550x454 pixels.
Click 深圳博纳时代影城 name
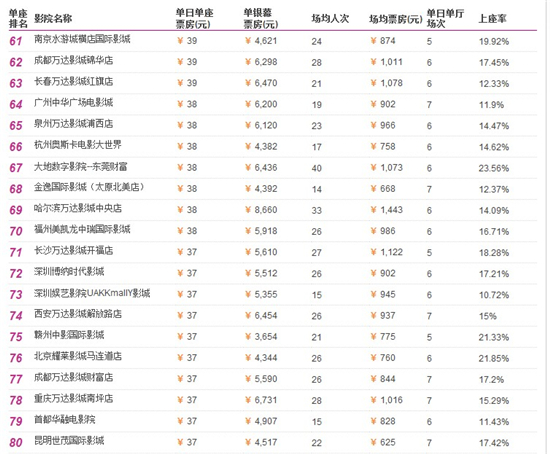pyautogui.click(x=69, y=272)
